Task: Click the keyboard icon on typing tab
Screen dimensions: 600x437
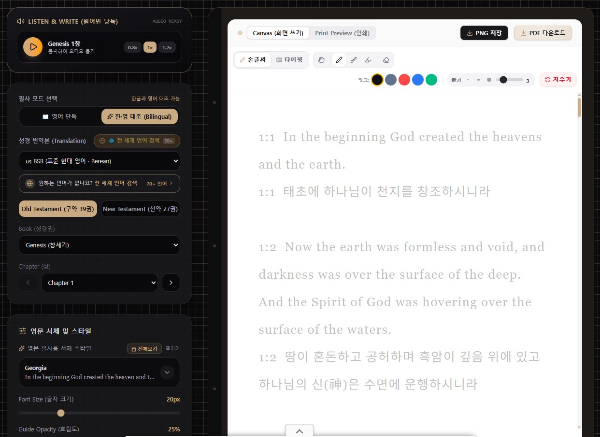Action: [x=279, y=60]
